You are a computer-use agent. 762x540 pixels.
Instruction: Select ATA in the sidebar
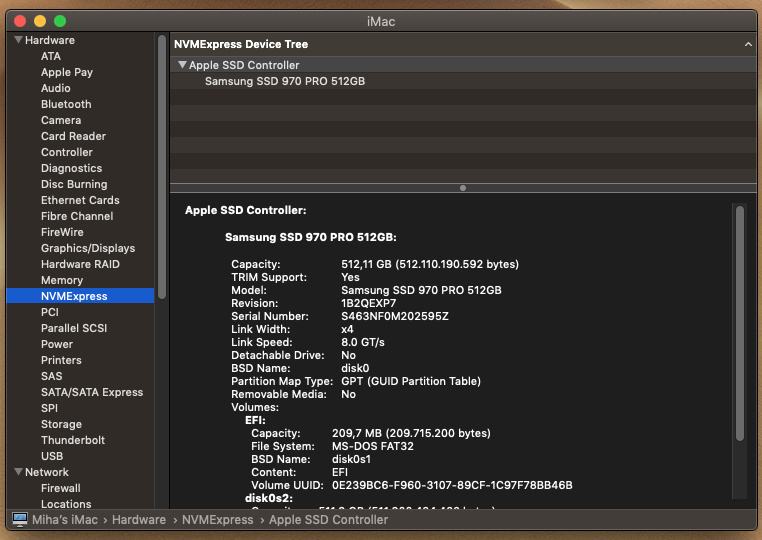pos(51,56)
